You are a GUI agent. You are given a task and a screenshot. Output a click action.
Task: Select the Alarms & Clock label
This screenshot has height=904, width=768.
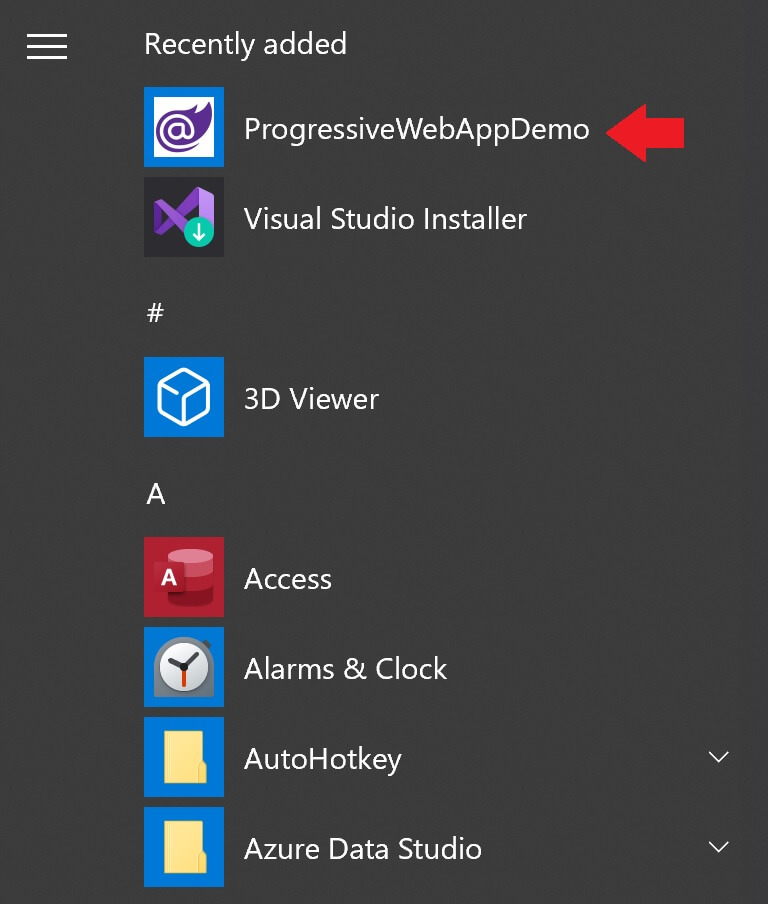(345, 669)
